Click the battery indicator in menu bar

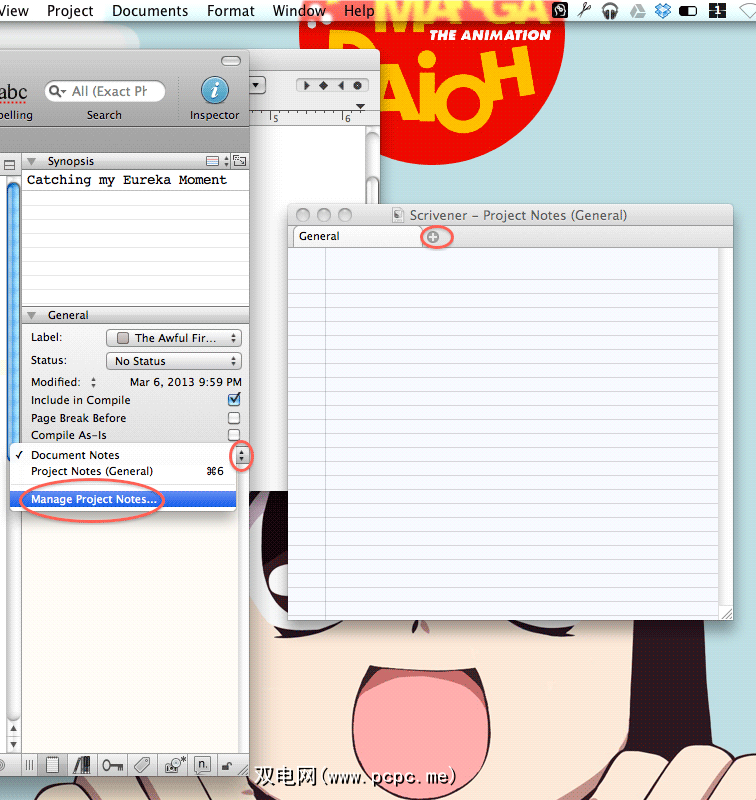coord(688,11)
